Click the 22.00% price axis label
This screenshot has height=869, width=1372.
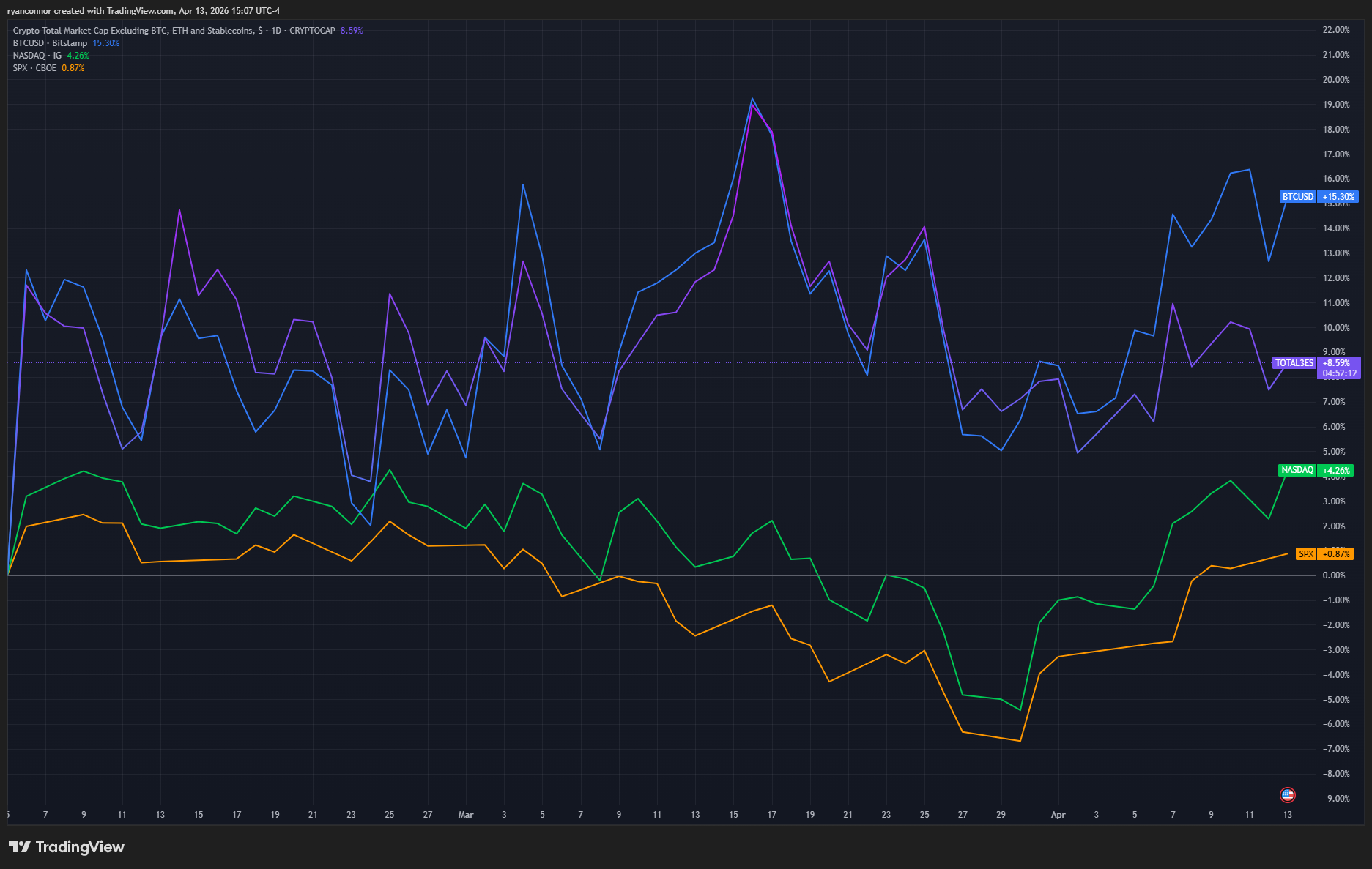1336,30
